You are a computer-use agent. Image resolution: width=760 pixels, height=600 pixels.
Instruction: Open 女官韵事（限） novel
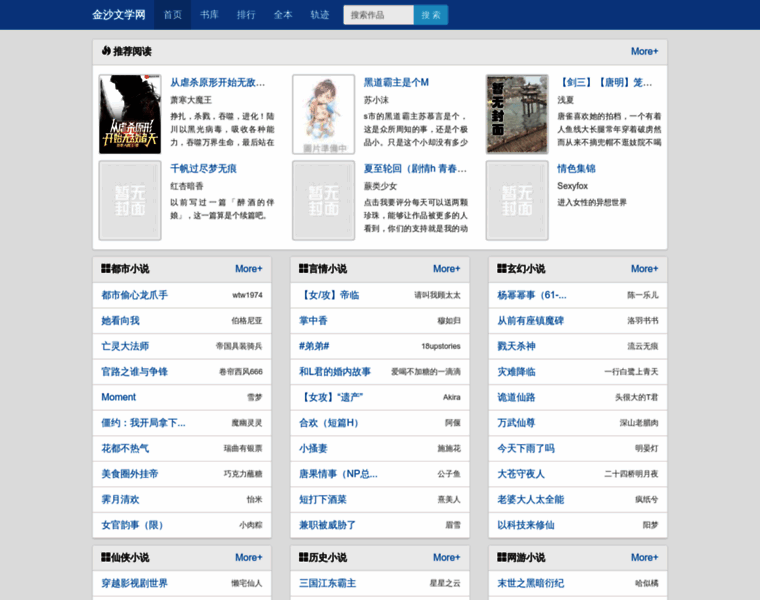[132, 525]
